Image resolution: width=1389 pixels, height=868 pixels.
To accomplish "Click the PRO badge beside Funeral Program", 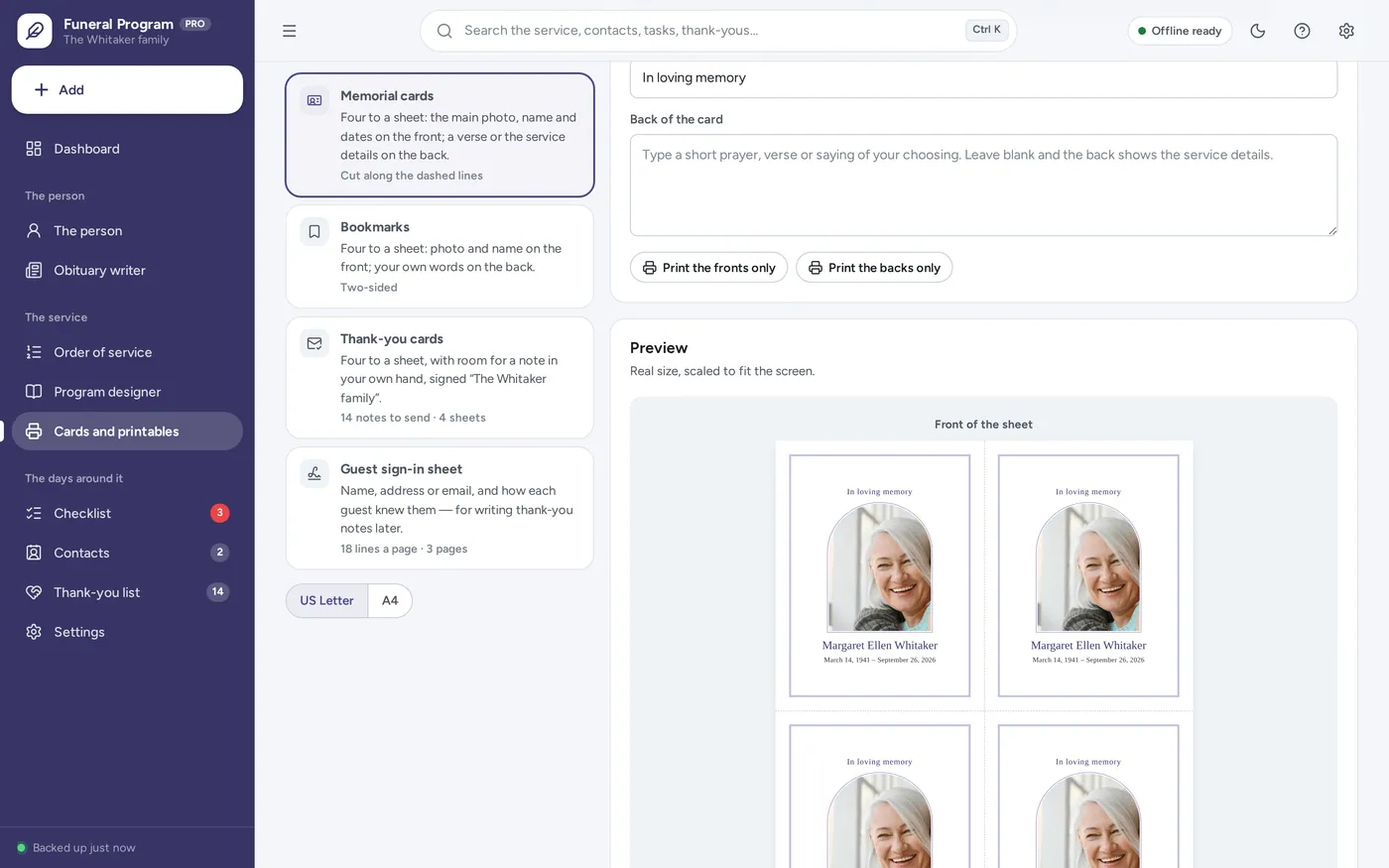I will pyautogui.click(x=195, y=24).
